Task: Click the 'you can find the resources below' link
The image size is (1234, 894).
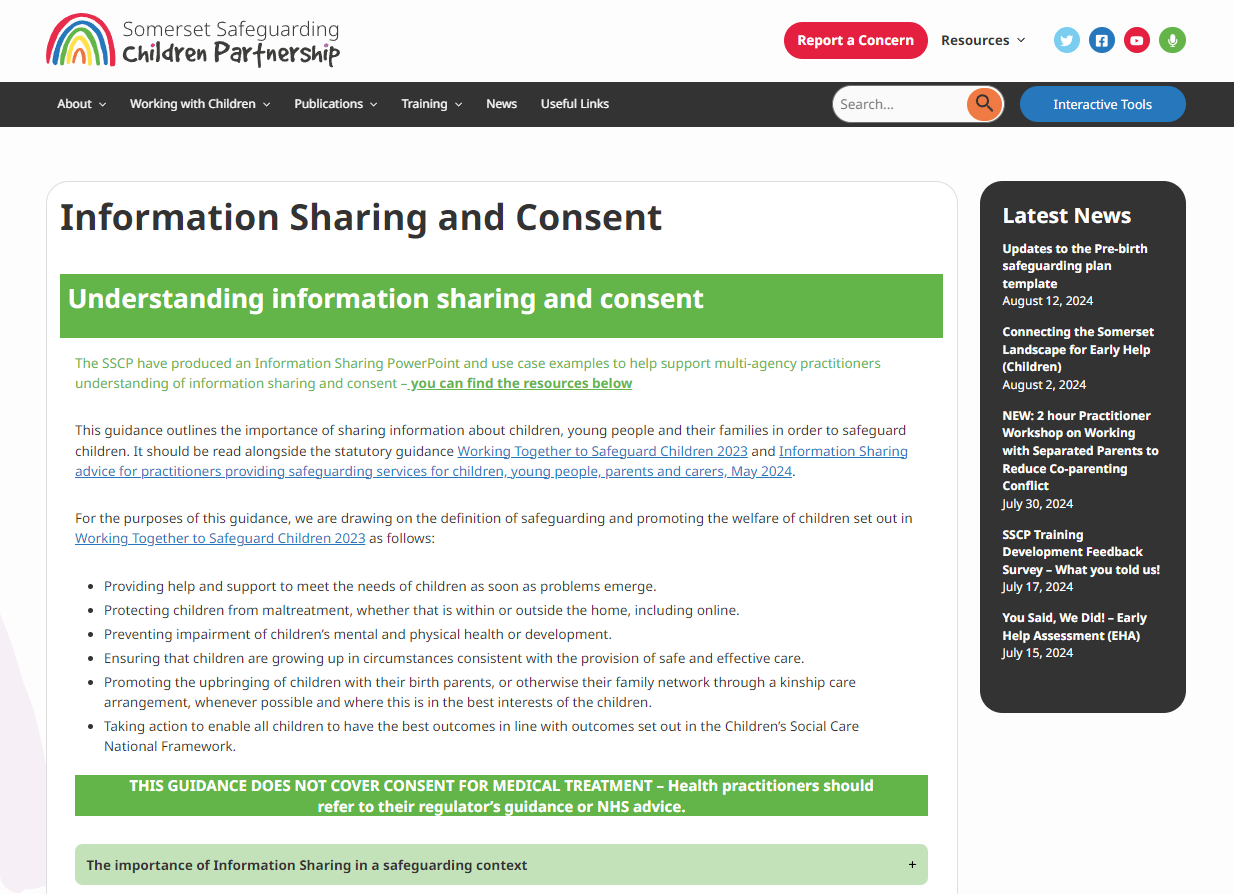Action: (520, 383)
